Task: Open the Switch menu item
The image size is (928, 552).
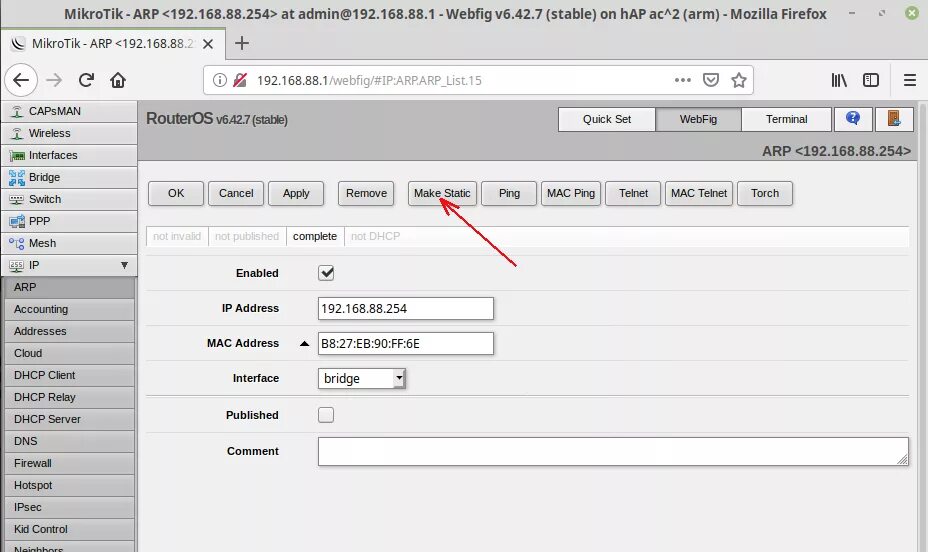Action: [69, 199]
